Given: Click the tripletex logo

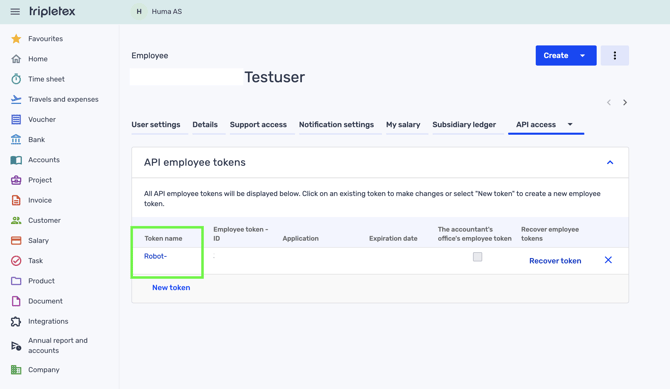Looking at the screenshot, I should tap(52, 12).
